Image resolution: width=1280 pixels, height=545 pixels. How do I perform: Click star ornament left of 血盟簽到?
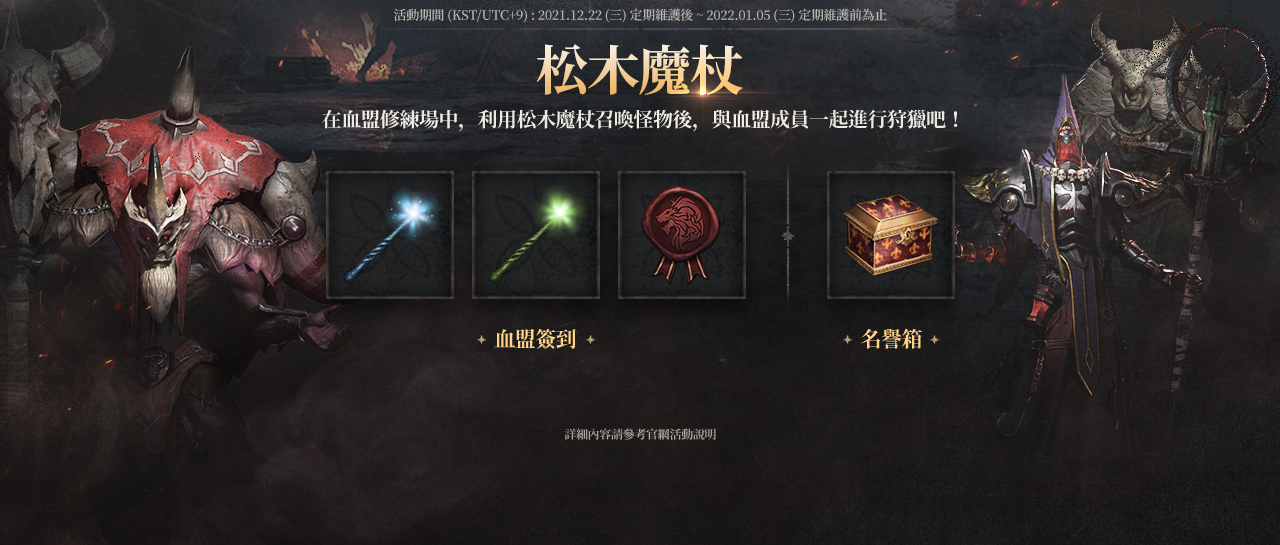pos(481,340)
